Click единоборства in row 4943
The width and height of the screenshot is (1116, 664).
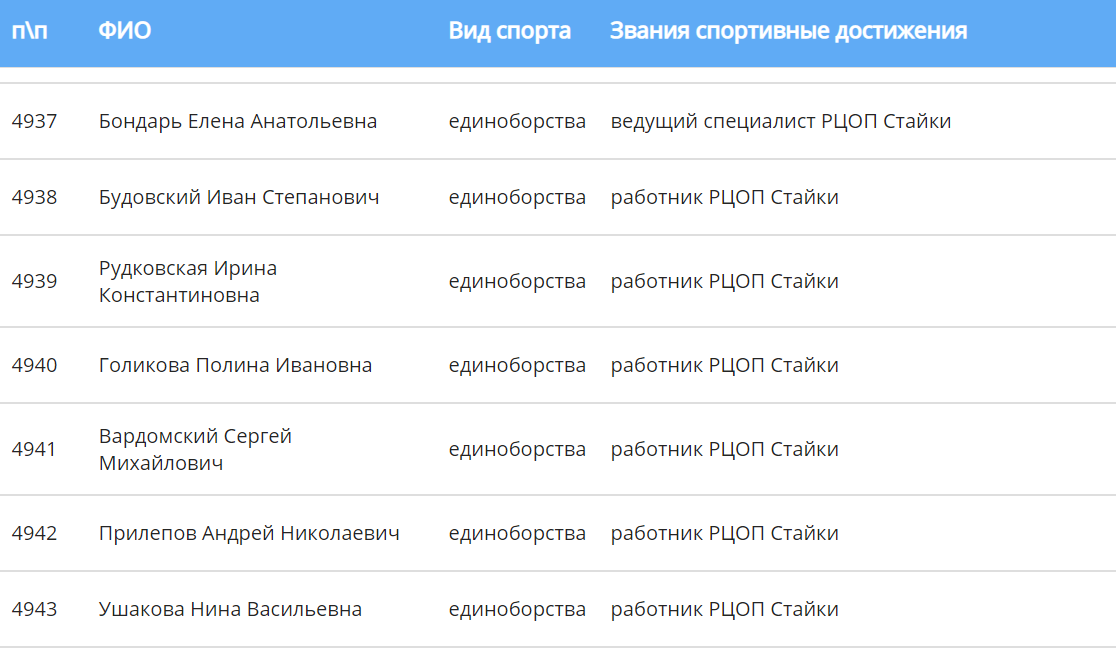pyautogui.click(x=517, y=609)
